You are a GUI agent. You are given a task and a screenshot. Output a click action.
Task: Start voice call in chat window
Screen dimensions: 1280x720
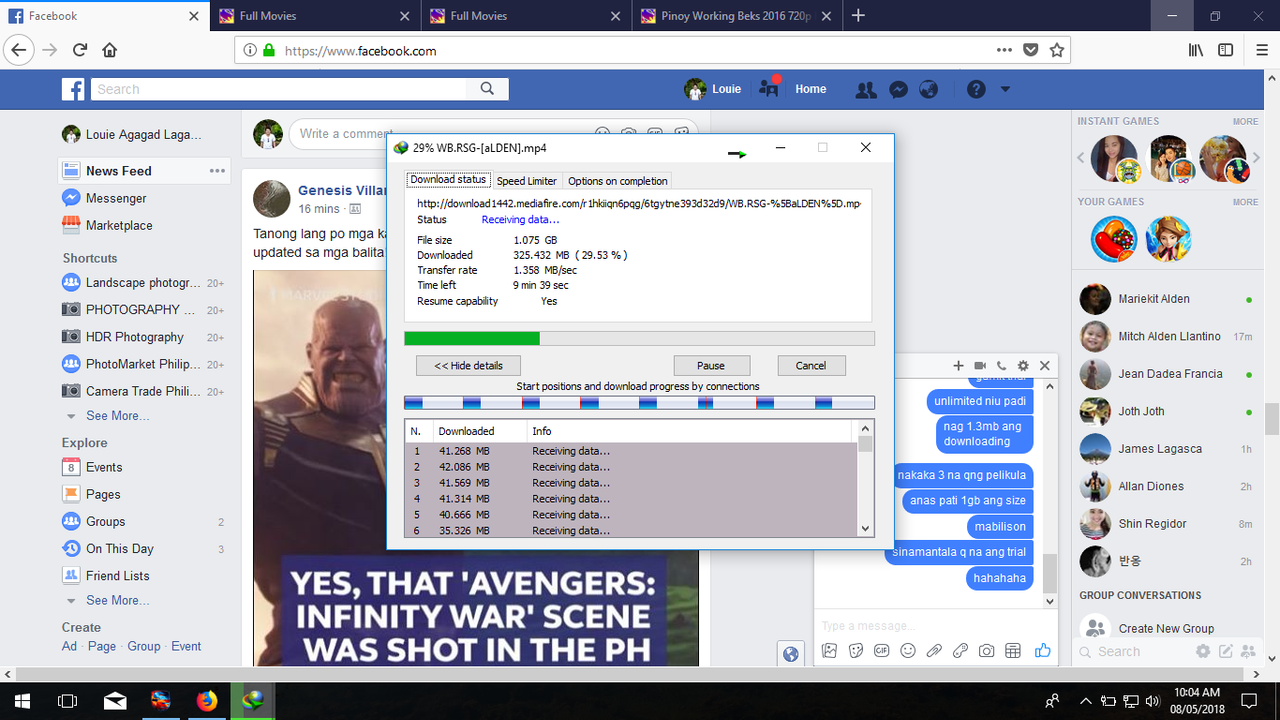1002,366
